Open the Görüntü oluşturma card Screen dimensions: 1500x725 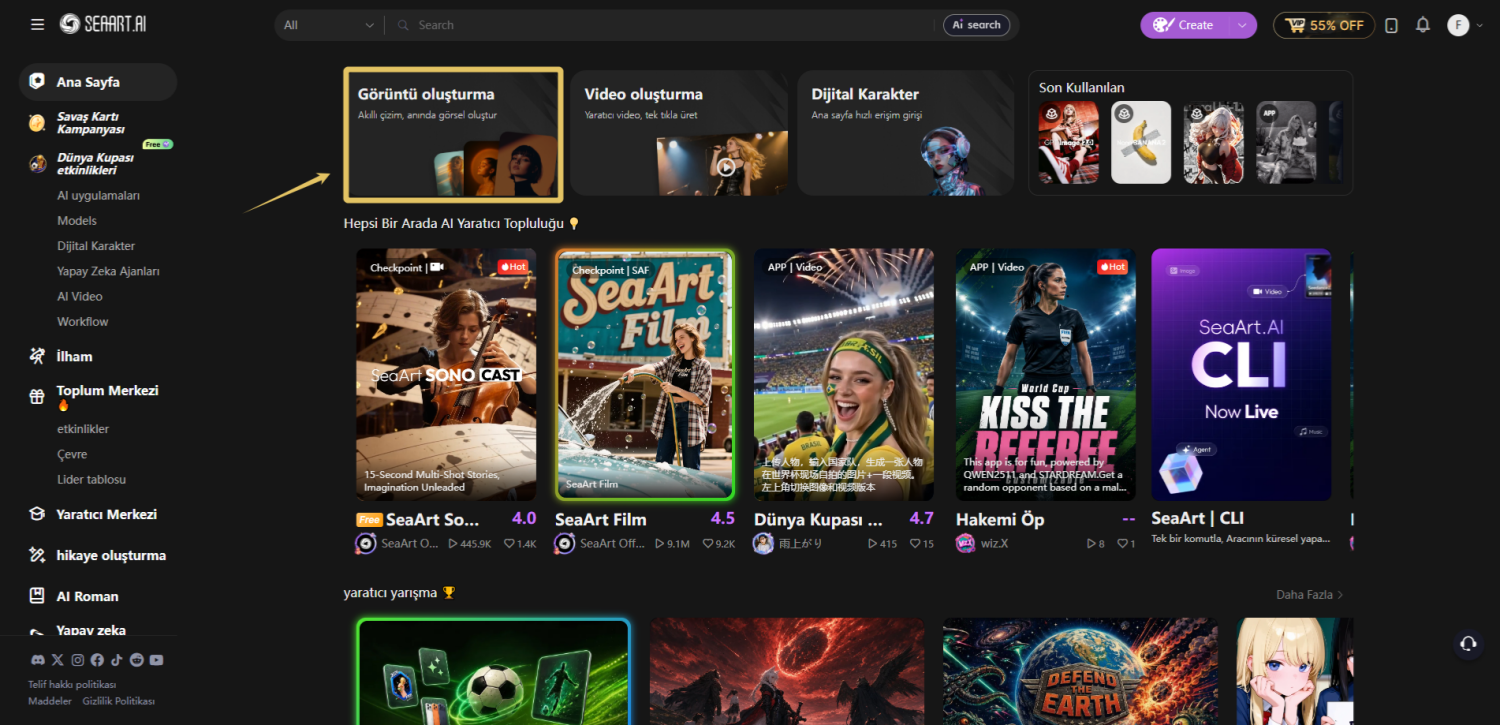[x=453, y=135]
